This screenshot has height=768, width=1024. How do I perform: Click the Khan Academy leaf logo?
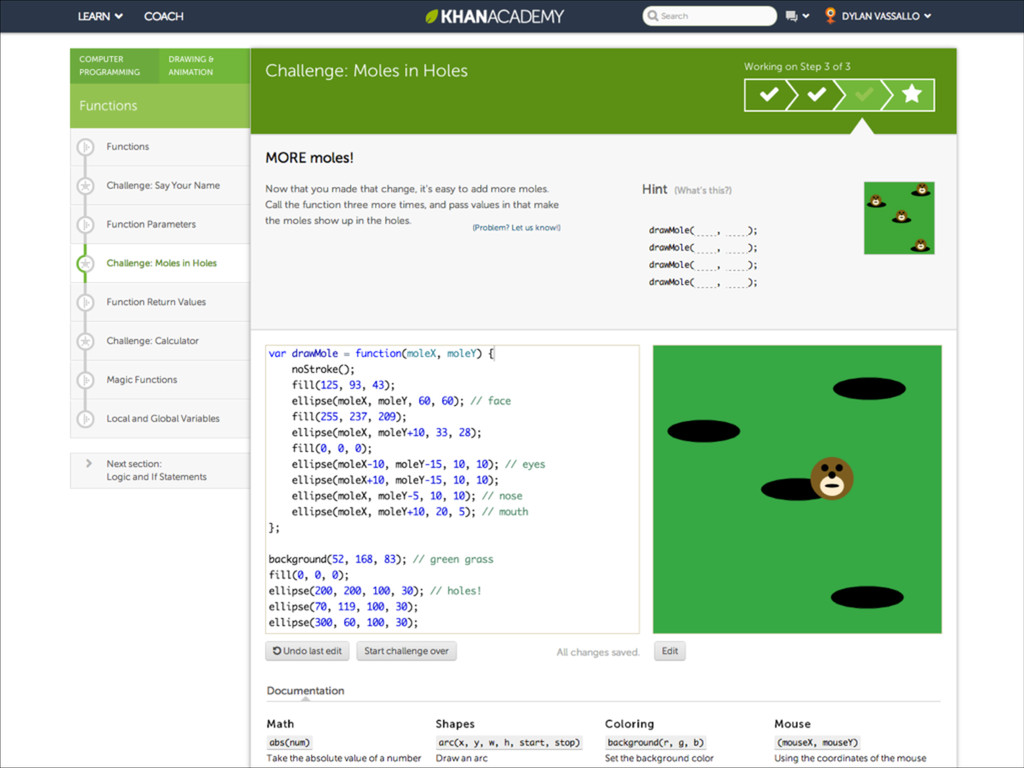pos(432,16)
